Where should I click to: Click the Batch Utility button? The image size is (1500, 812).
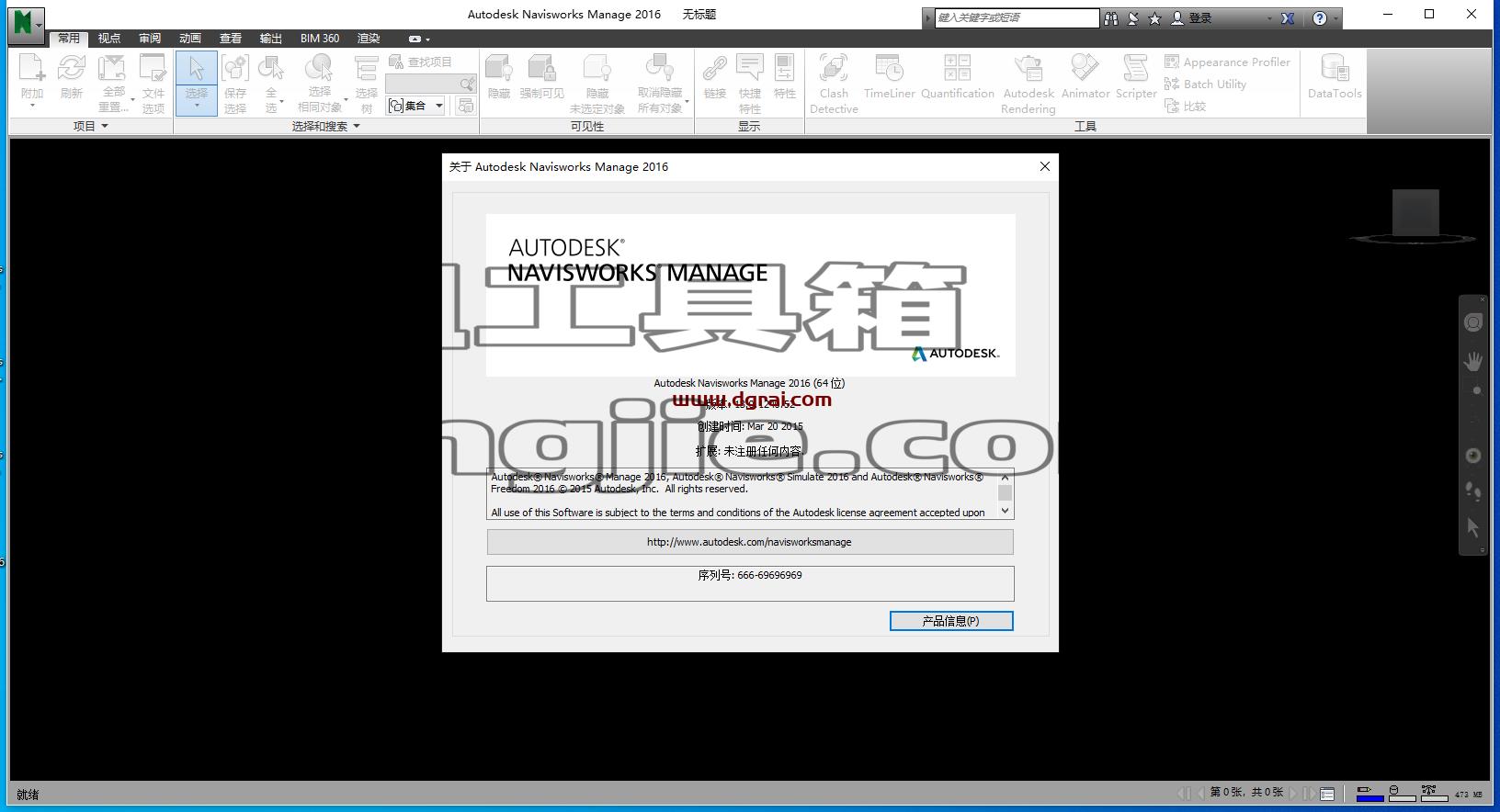coord(1205,85)
